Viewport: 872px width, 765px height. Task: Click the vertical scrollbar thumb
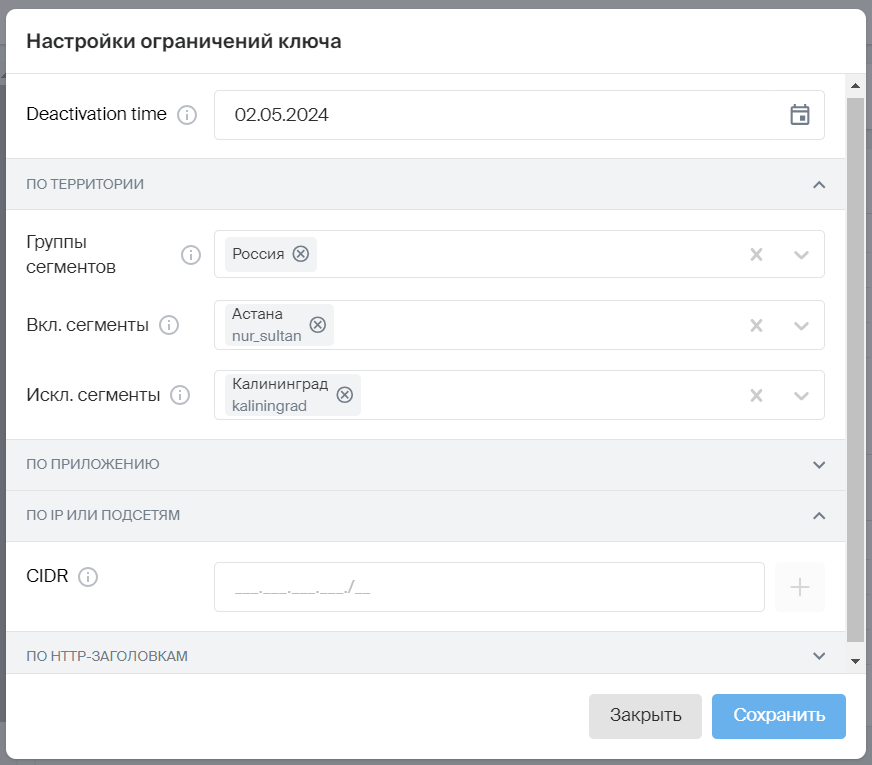tap(855, 370)
